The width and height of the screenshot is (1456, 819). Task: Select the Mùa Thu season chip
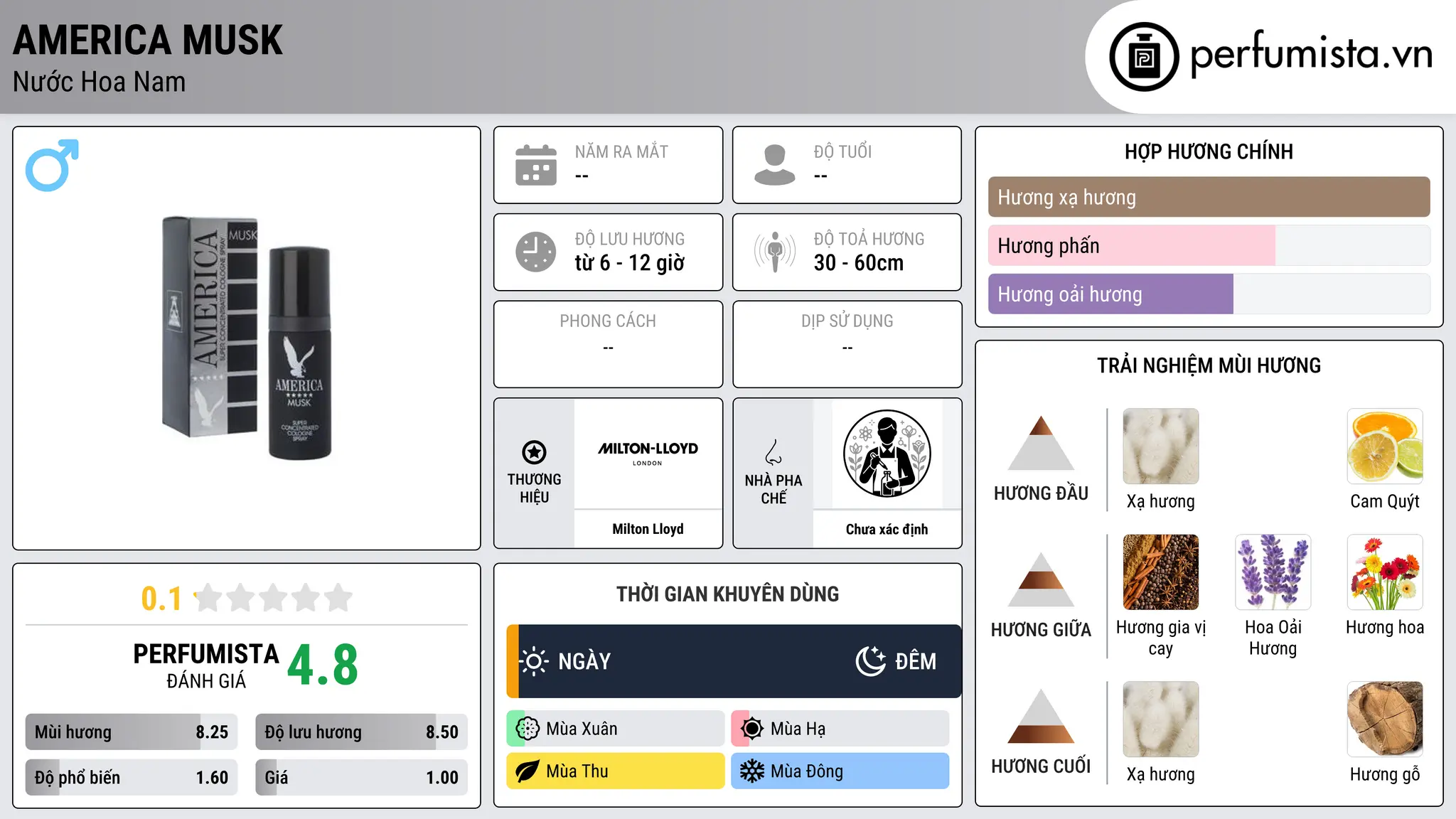616,771
